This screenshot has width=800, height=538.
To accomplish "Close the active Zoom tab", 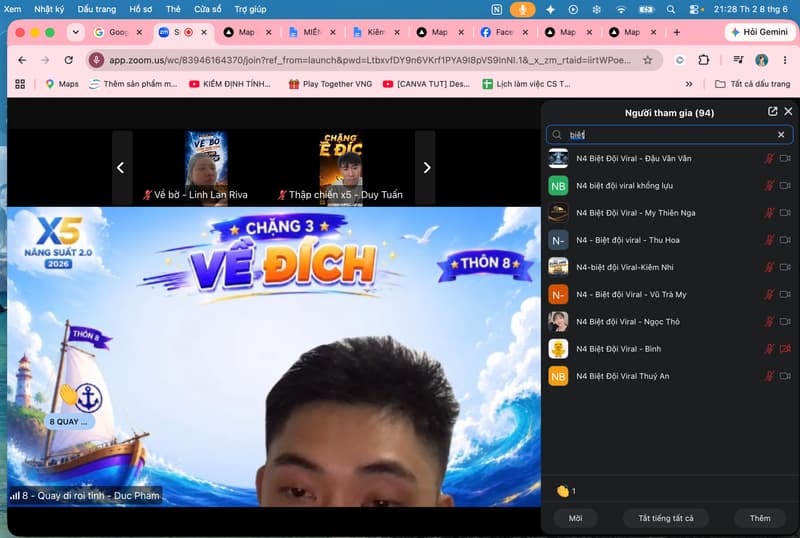I will pyautogui.click(x=204, y=32).
